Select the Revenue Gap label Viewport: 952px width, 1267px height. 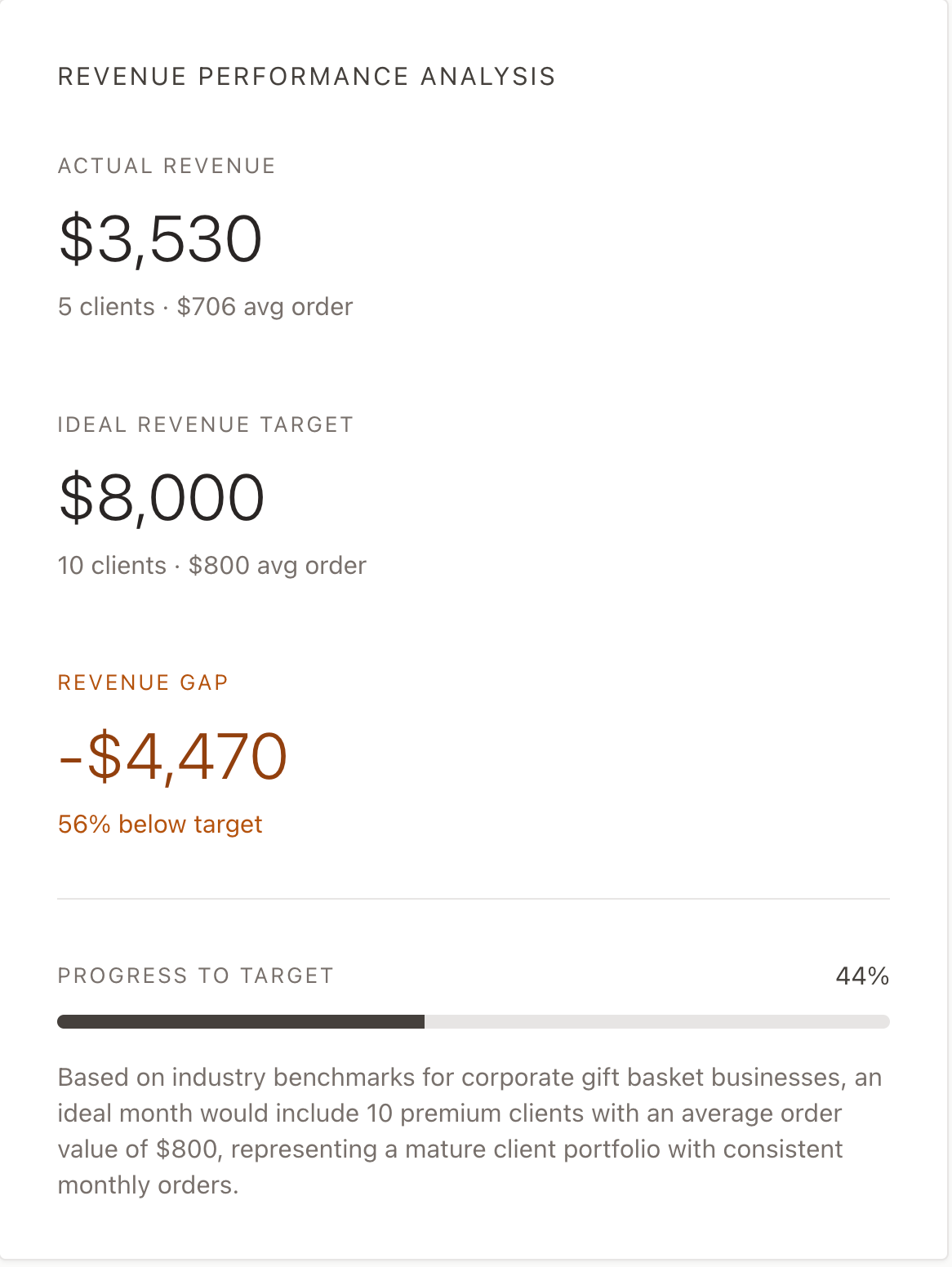pos(143,682)
